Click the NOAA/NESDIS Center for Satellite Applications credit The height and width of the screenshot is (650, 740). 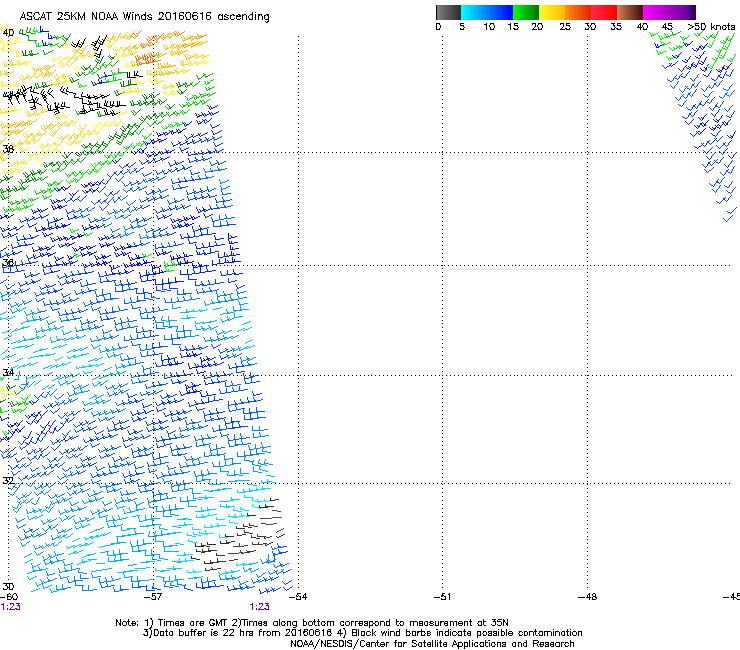tap(432, 644)
